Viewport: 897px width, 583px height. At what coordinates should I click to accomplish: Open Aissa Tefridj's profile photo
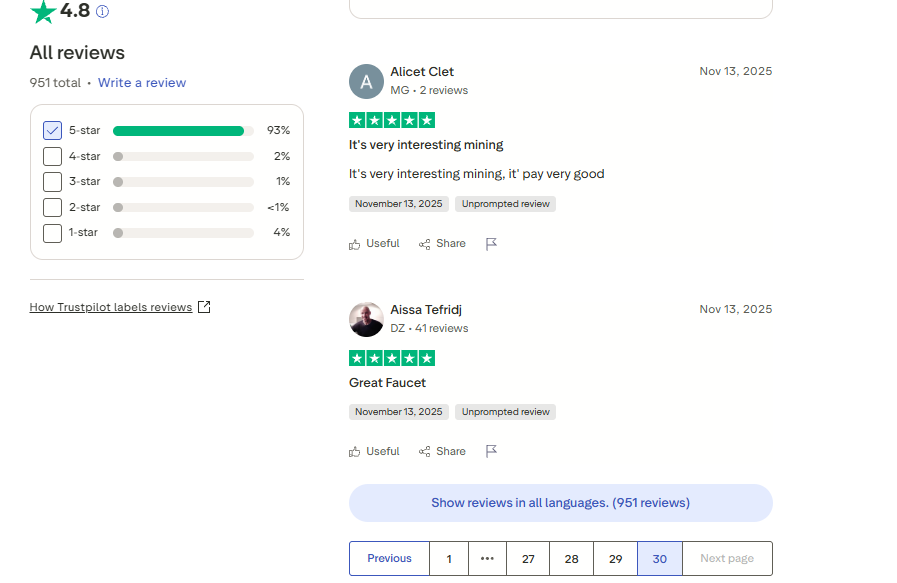pos(366,319)
